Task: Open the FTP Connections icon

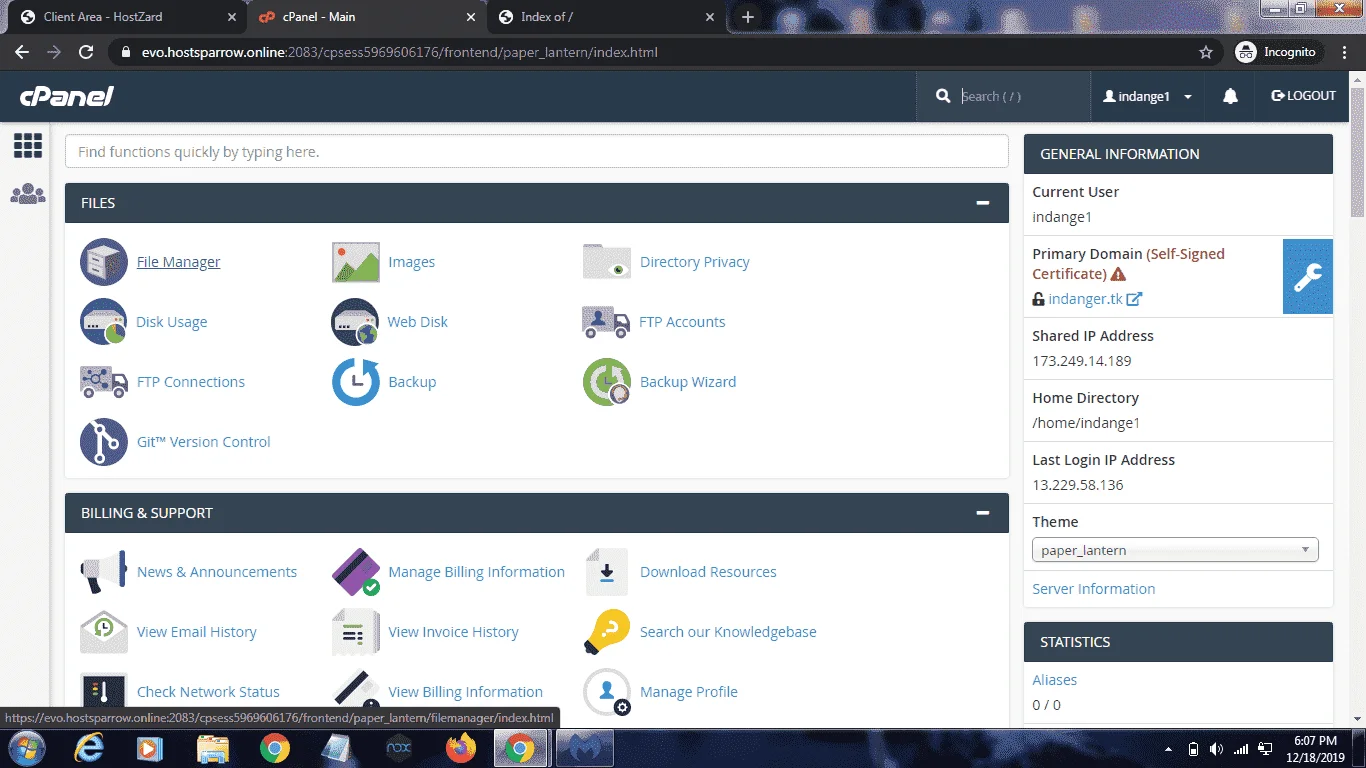Action: click(104, 382)
